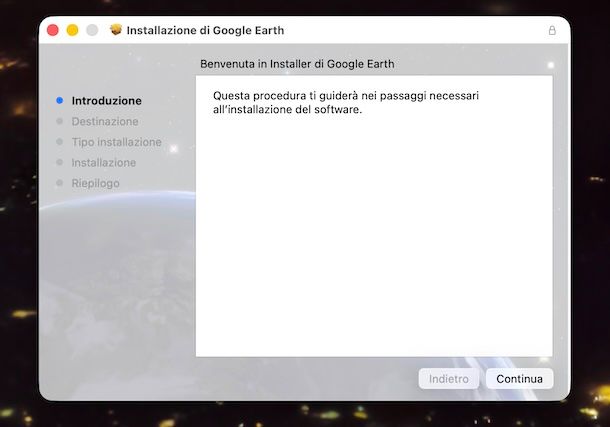The image size is (610, 427).
Task: Select the Riepilogo step in sidebar
Action: pos(95,183)
